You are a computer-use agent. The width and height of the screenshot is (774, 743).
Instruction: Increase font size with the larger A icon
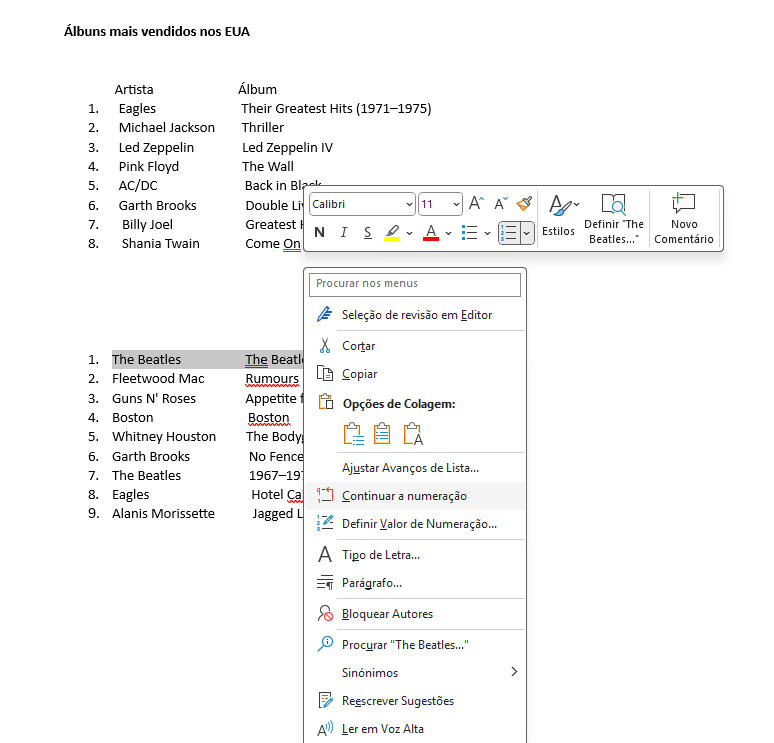[476, 204]
